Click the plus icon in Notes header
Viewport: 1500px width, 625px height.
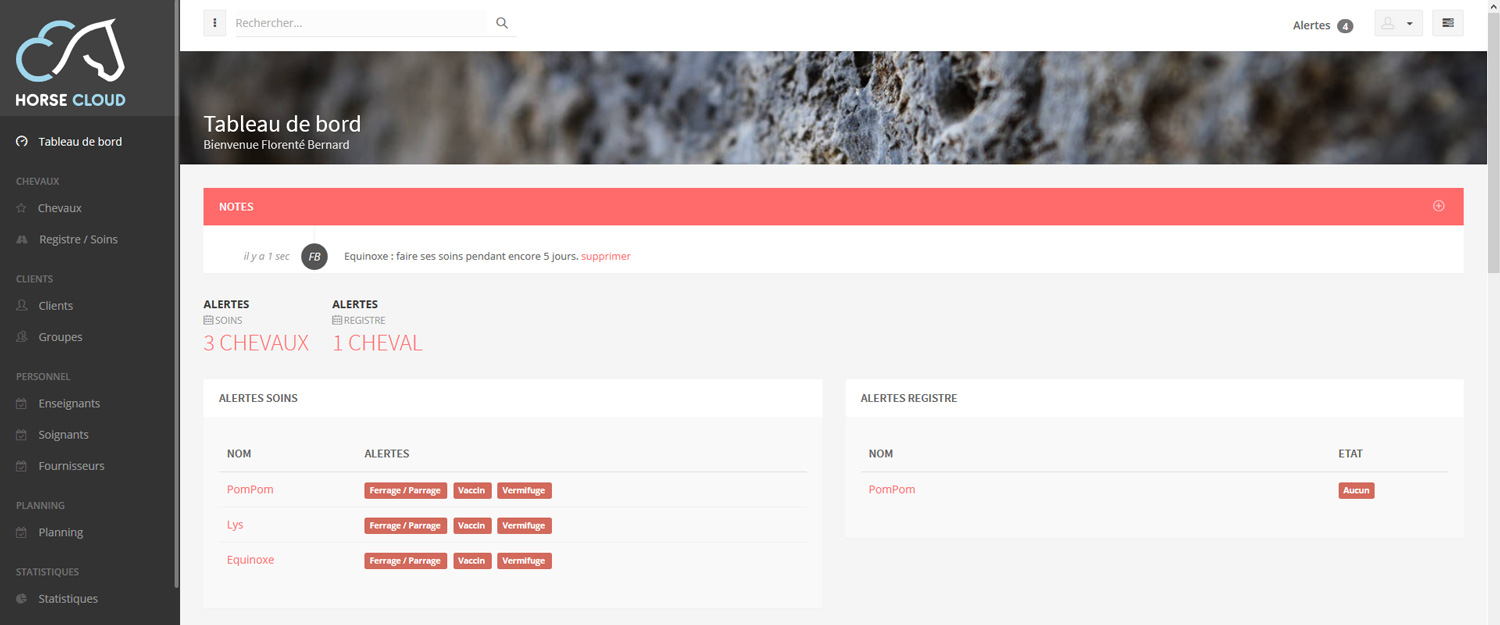[x=1438, y=206]
